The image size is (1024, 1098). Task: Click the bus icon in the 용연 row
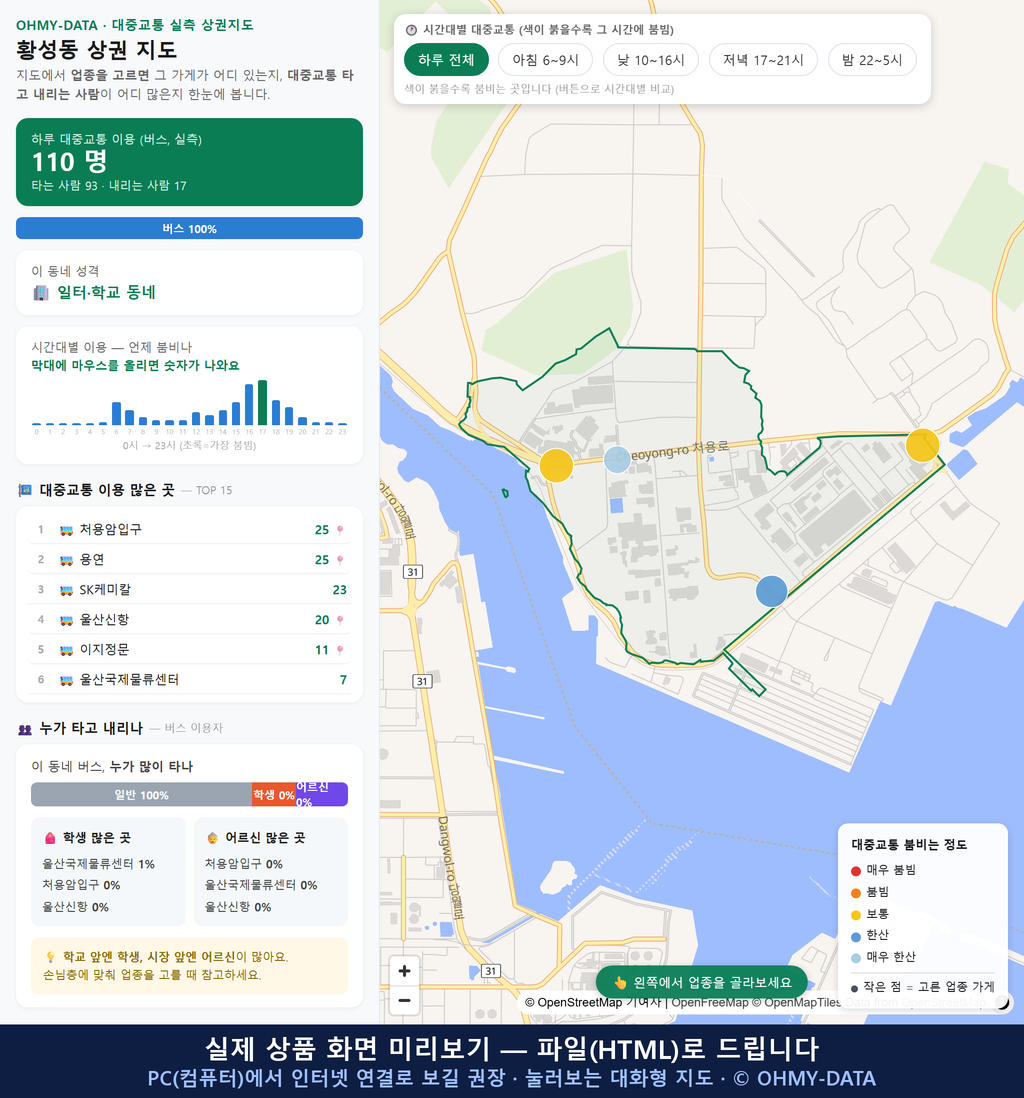click(66, 560)
